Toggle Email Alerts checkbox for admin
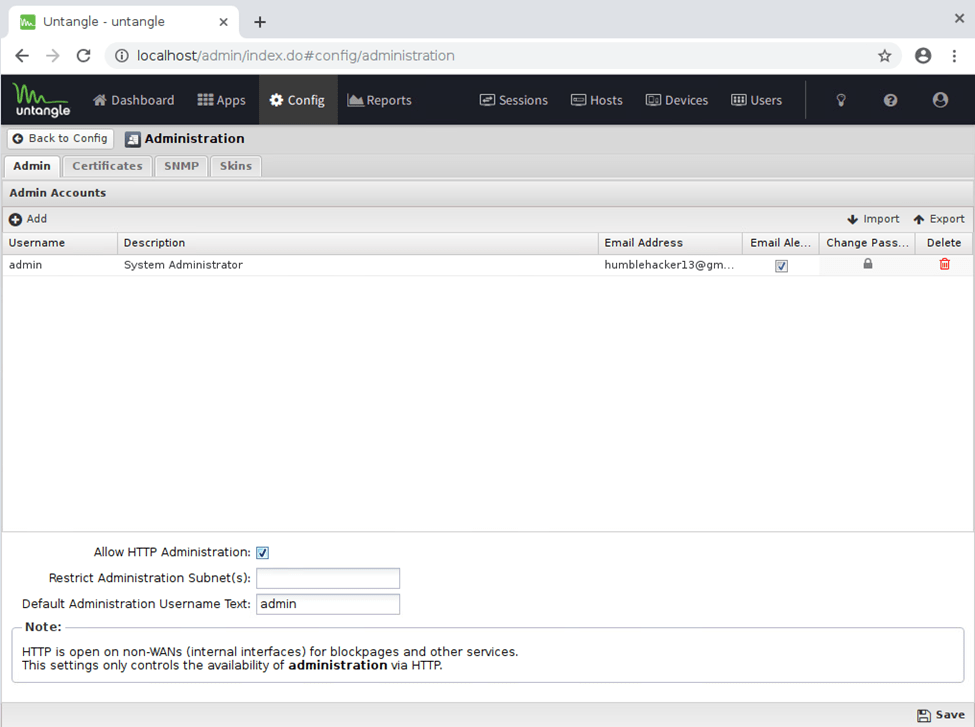 [781, 266]
